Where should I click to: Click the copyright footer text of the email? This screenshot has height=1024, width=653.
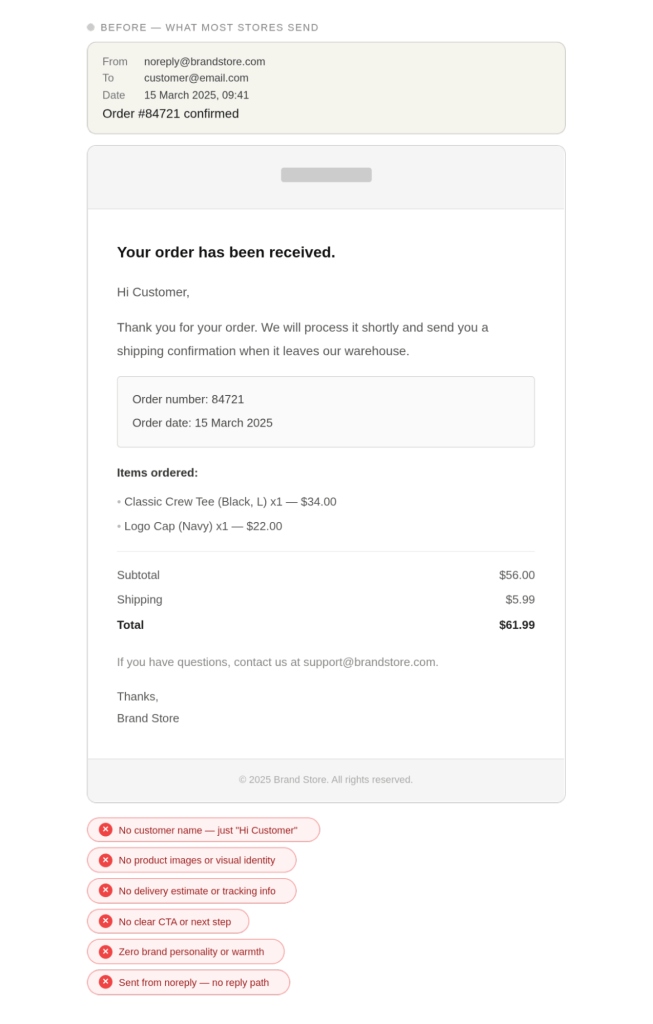326,780
